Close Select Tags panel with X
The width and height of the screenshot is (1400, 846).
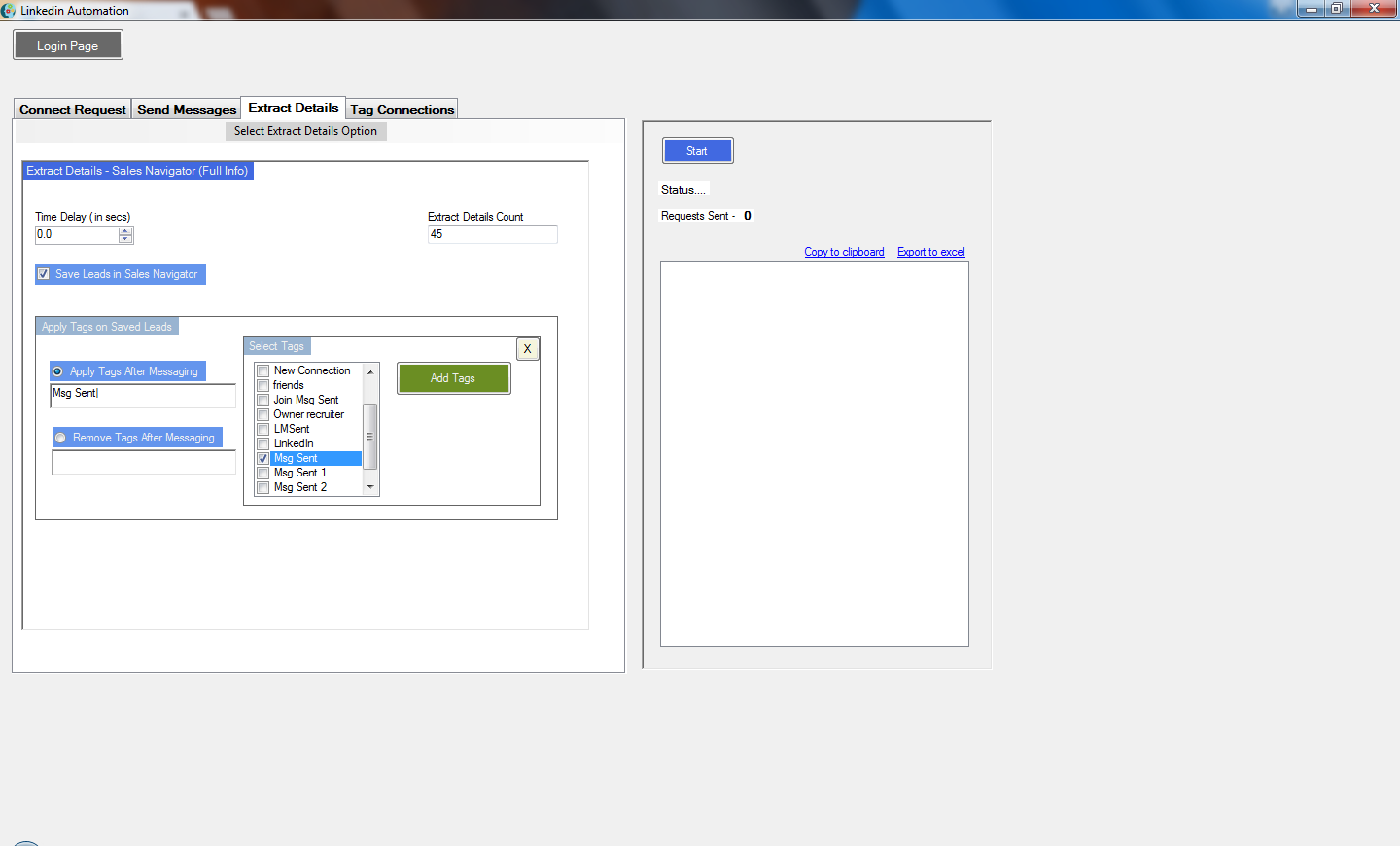528,349
